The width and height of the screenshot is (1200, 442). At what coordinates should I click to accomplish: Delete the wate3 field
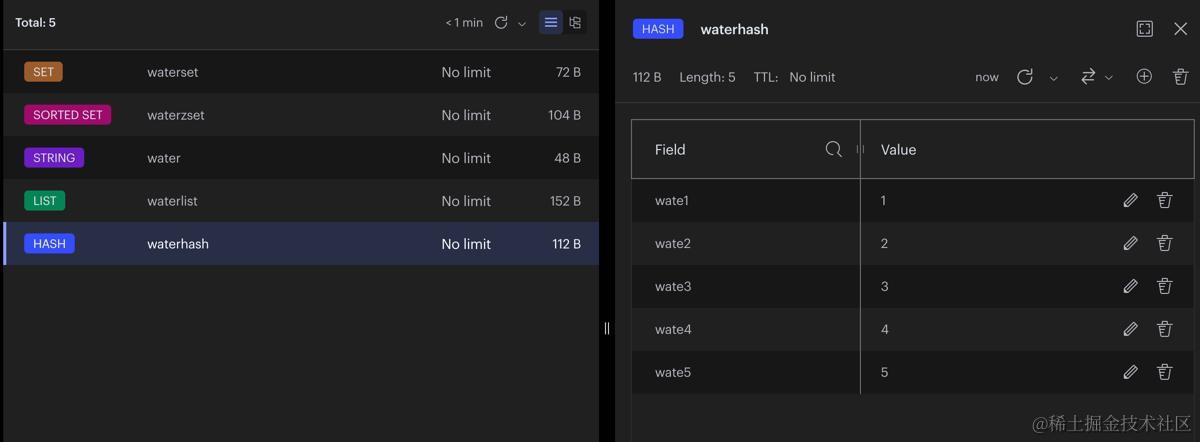(1164, 286)
